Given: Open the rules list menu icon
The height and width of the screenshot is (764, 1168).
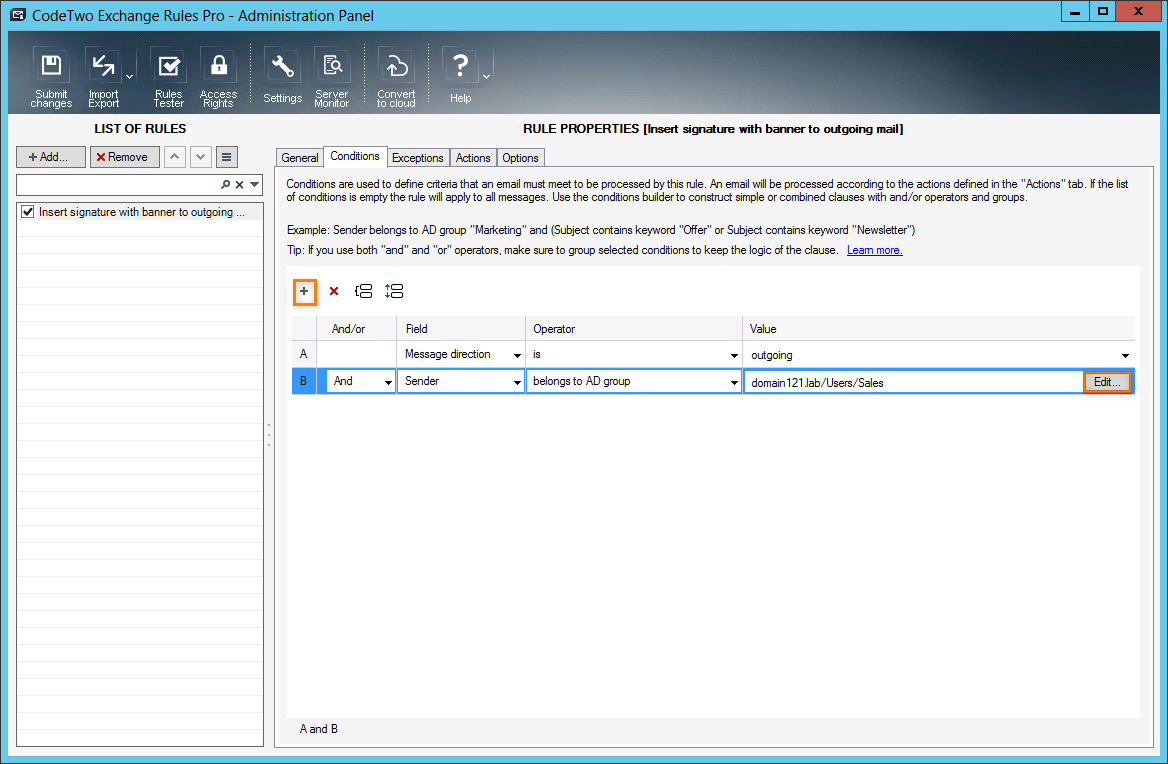Looking at the screenshot, I should pyautogui.click(x=226, y=157).
